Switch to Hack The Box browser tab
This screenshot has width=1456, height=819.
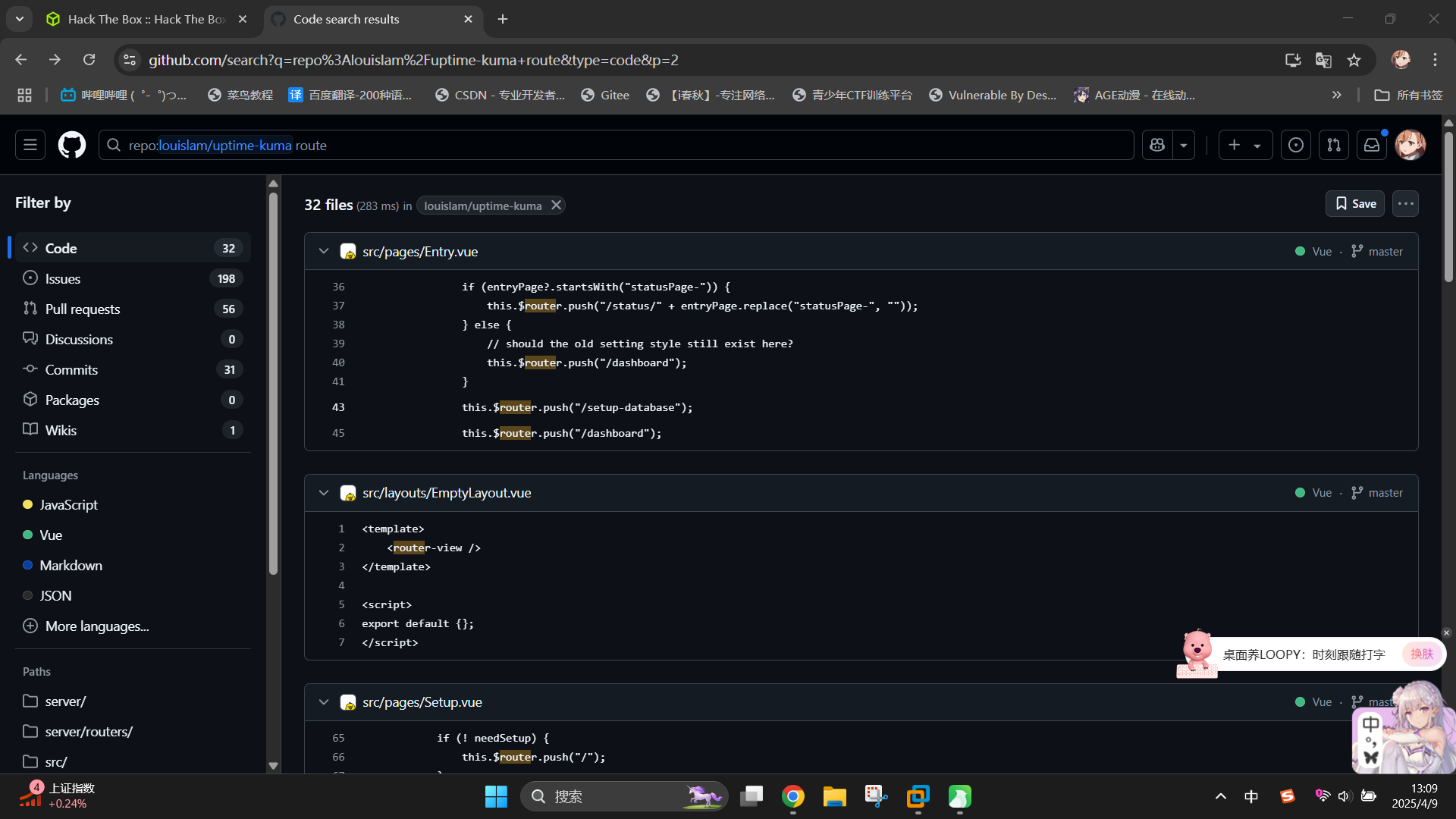tap(145, 19)
